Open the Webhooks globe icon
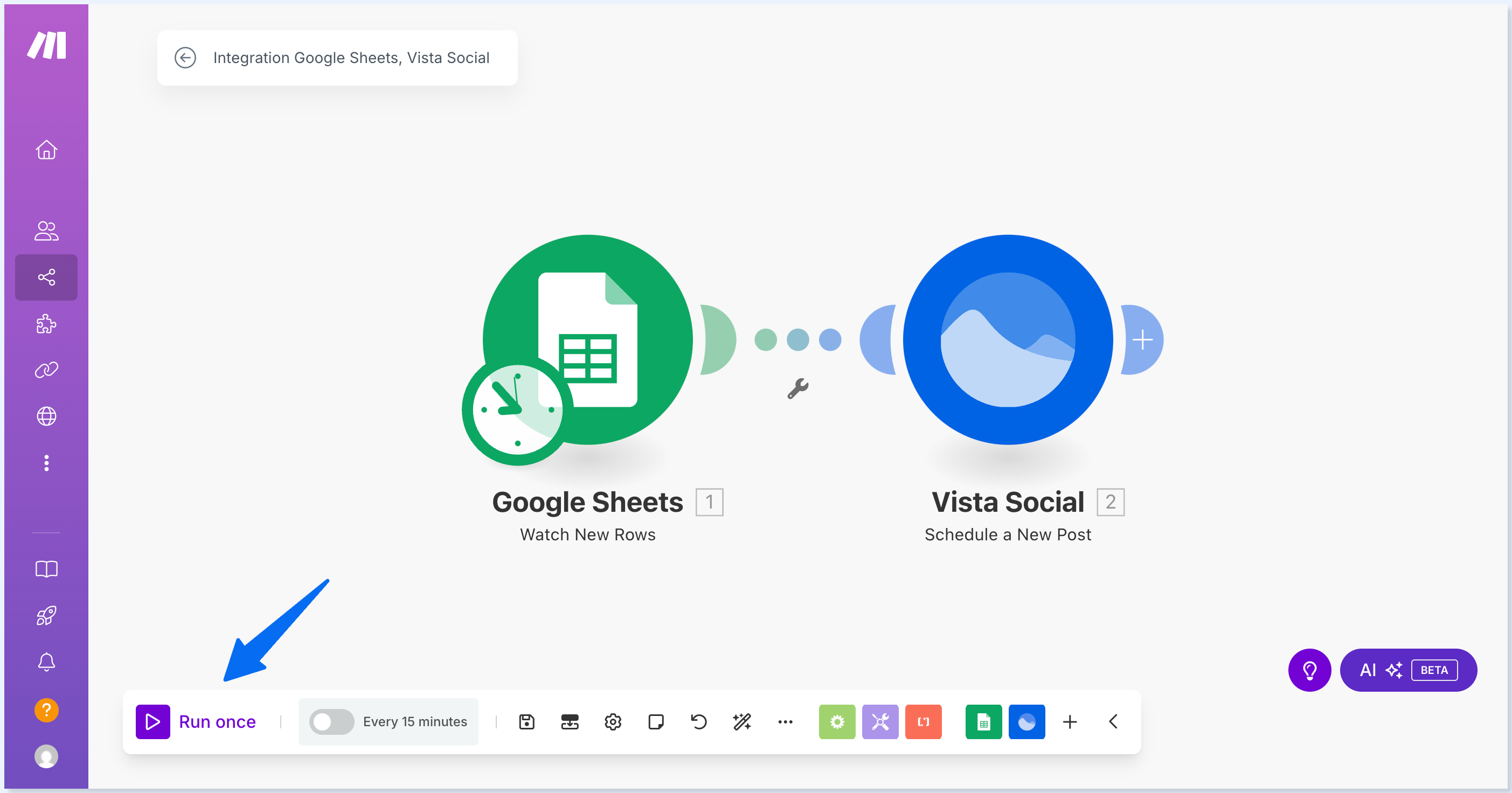This screenshot has width=1512, height=793. point(46,416)
